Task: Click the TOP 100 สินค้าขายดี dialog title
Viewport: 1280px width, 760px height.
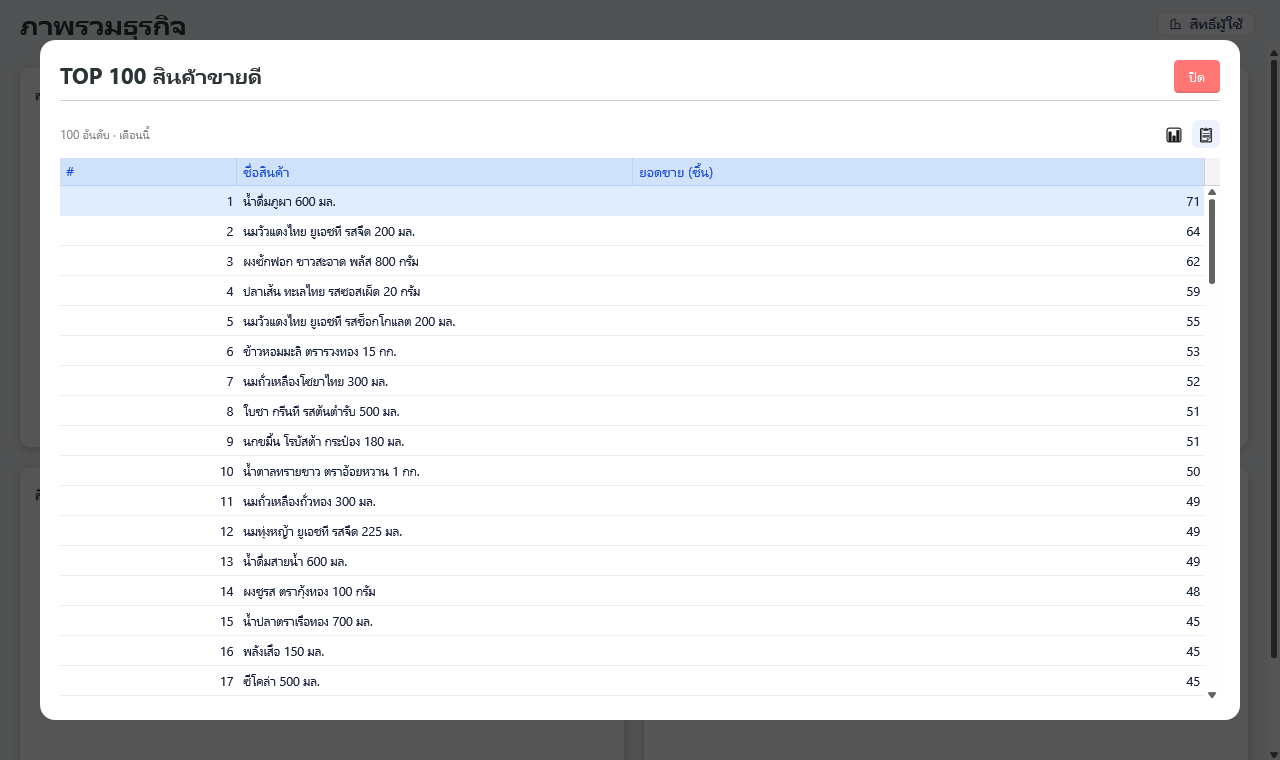Action: (x=161, y=77)
